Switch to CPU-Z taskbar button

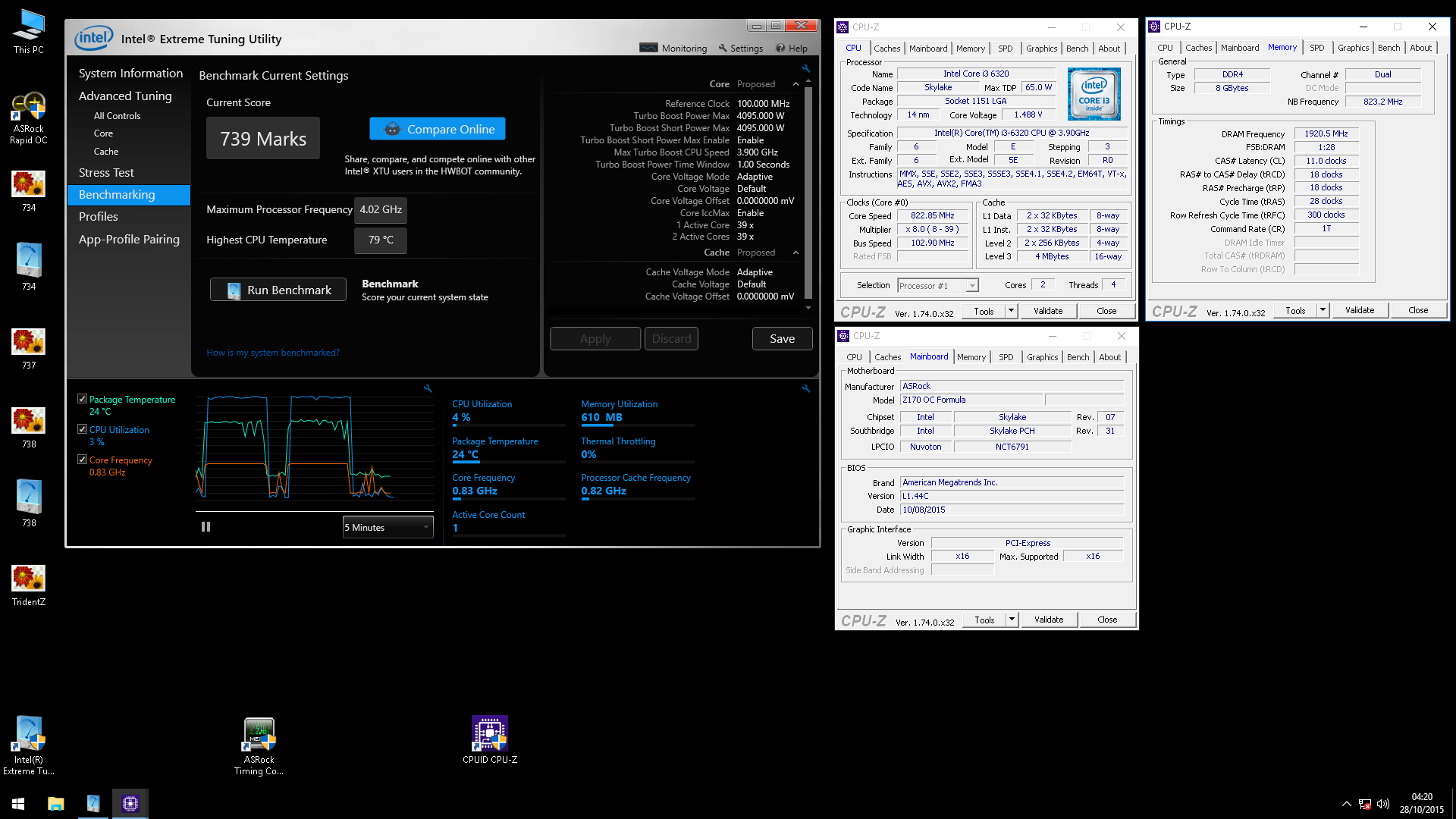(x=130, y=804)
